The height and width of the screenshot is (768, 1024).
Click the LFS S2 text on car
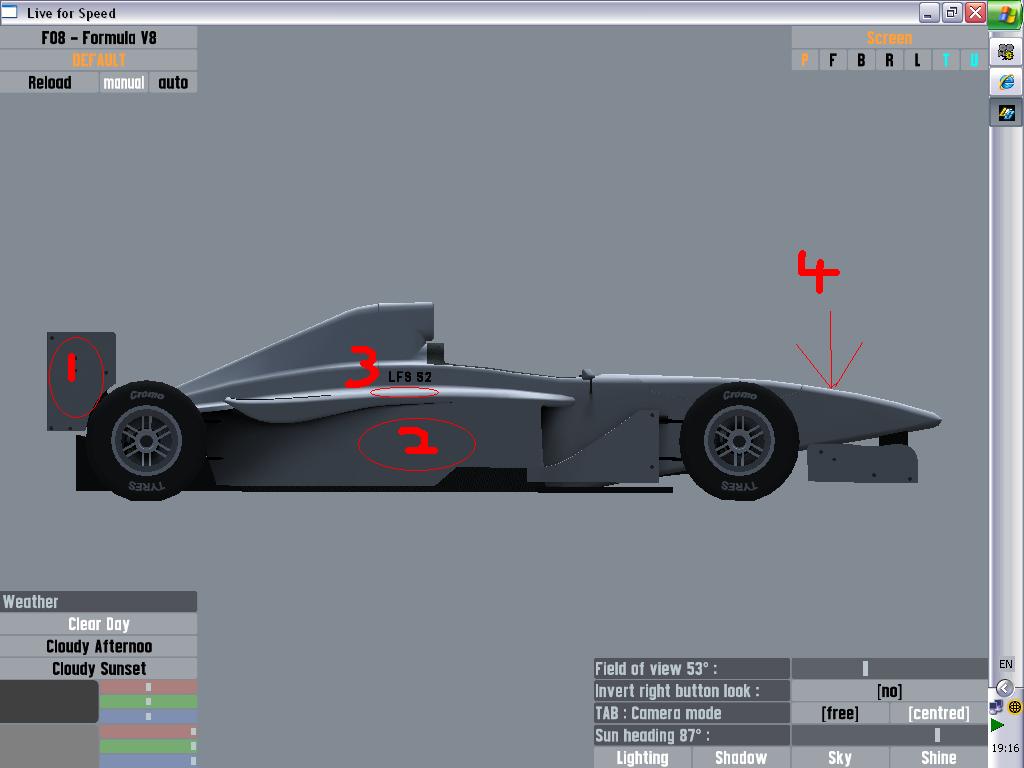[x=409, y=377]
